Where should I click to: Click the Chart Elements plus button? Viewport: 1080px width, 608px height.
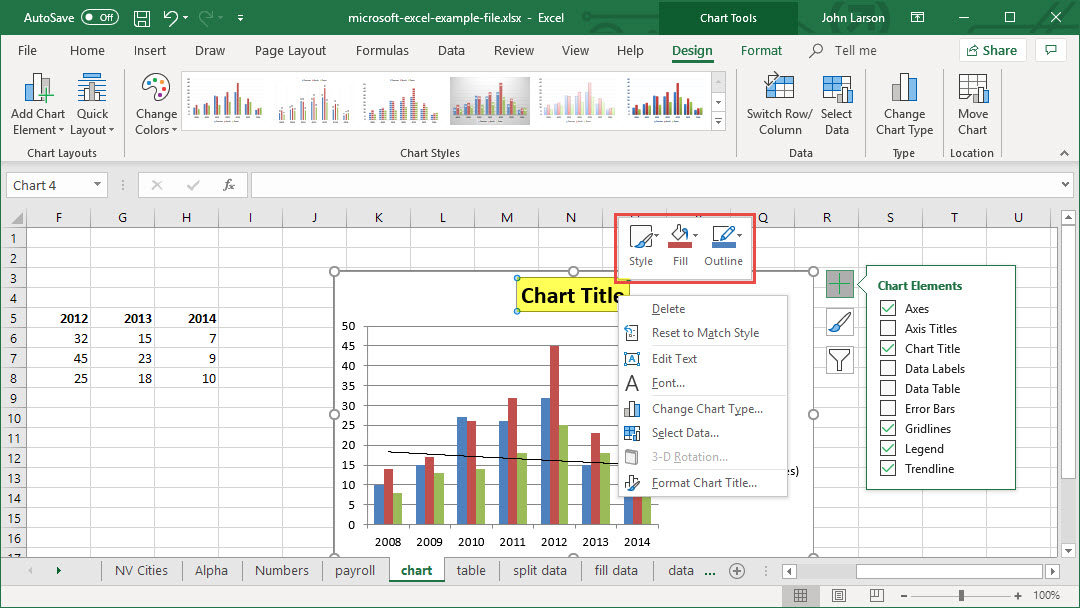[x=840, y=284]
